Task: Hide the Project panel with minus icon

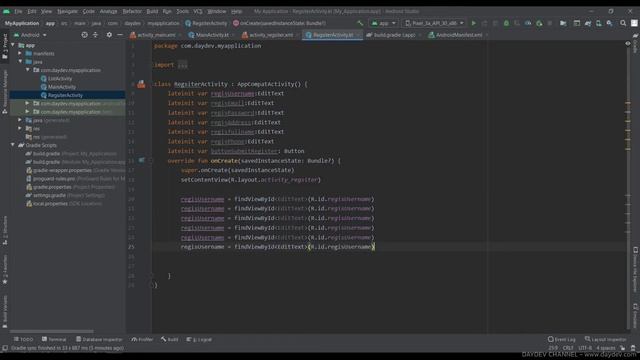Action: (120, 35)
